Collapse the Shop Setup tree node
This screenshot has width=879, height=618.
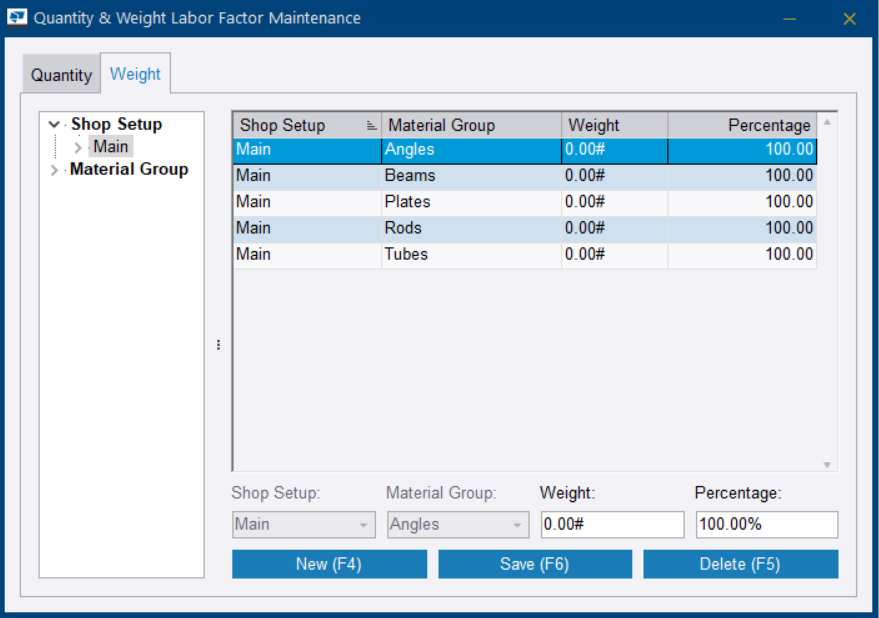click(x=54, y=125)
